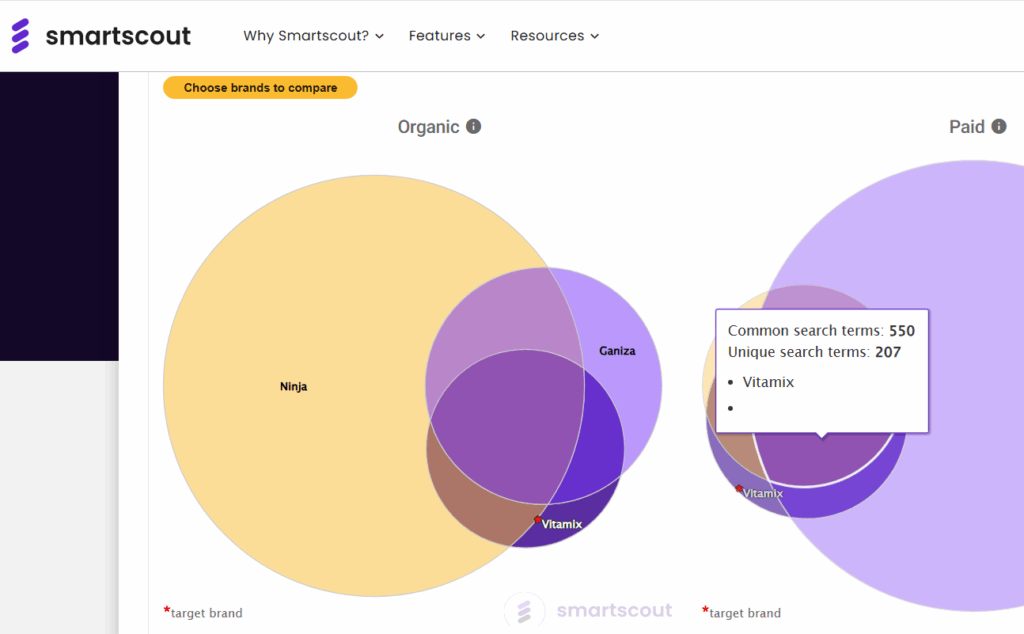Image resolution: width=1024 pixels, height=634 pixels.
Task: Click target brand legend under Organic chart
Action: click(x=202, y=612)
